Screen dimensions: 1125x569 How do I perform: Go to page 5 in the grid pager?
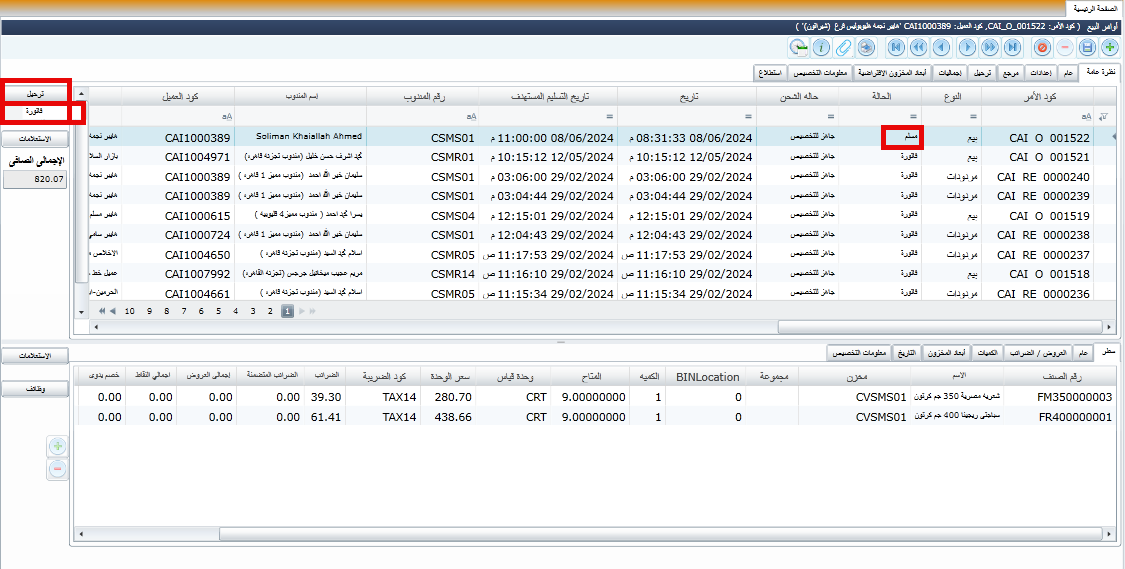tap(219, 311)
